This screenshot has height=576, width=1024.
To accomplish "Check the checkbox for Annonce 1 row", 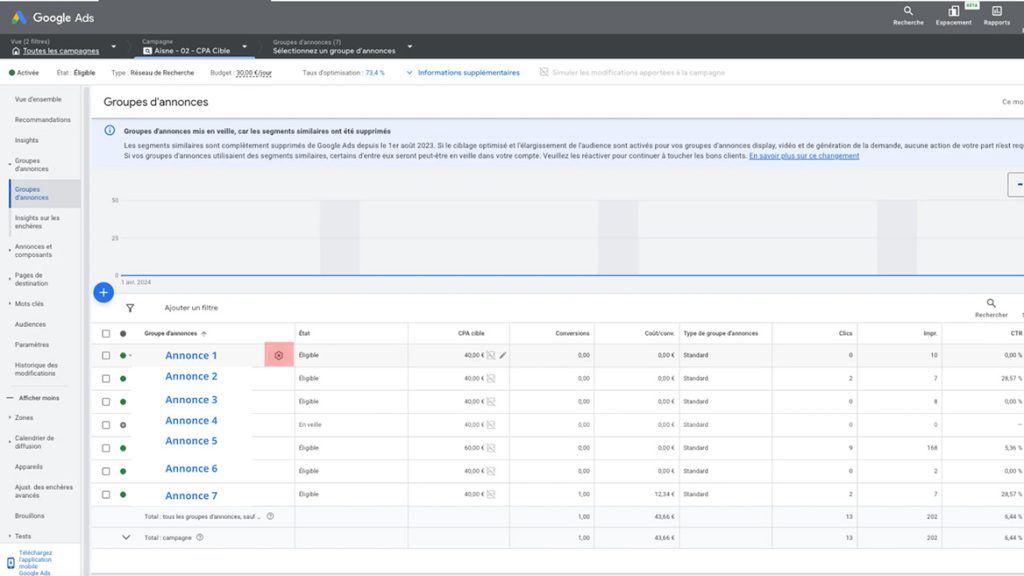I will [106, 355].
